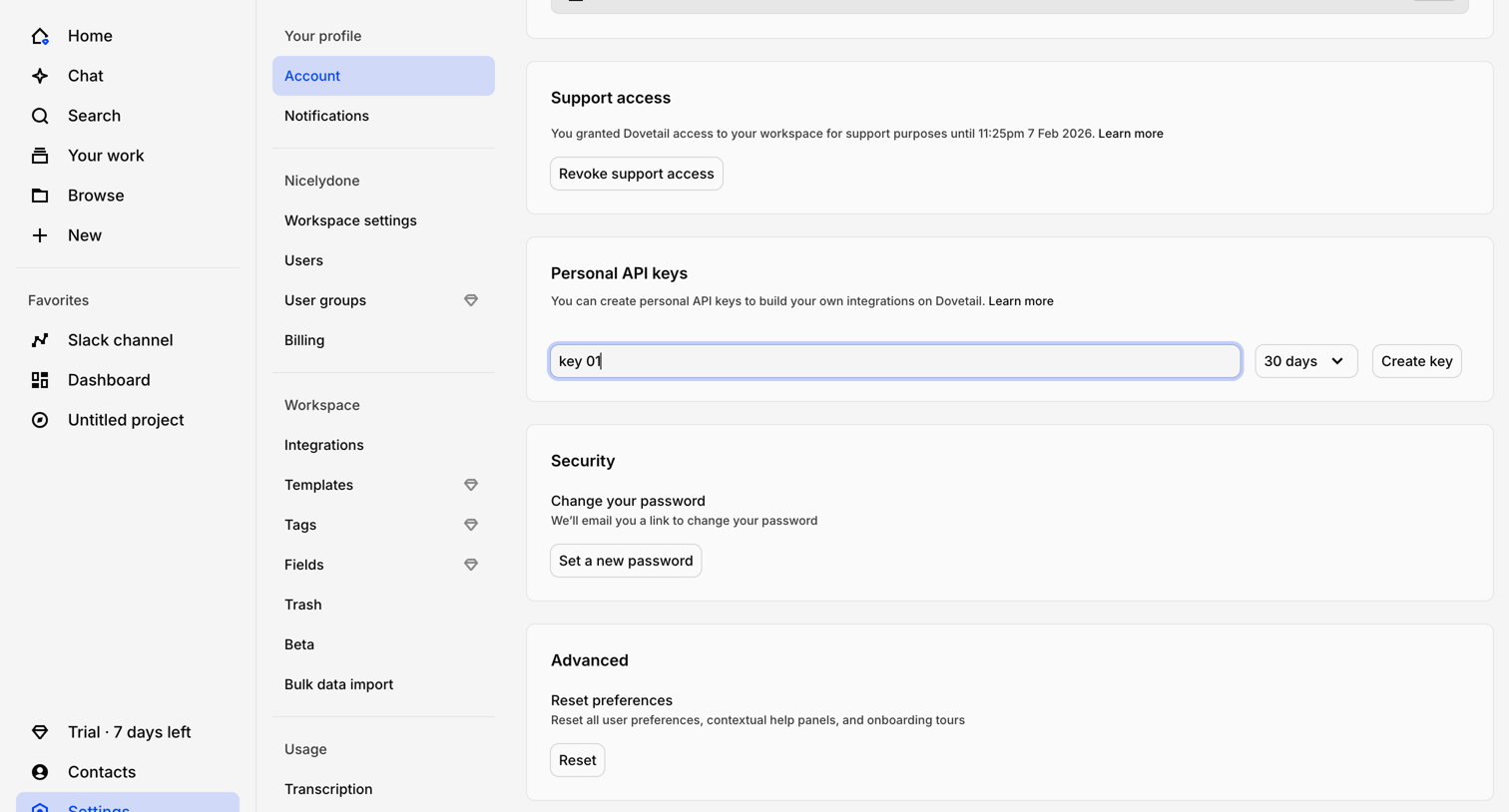1509x812 pixels.
Task: Click the Your work stack icon
Action: [x=40, y=156]
